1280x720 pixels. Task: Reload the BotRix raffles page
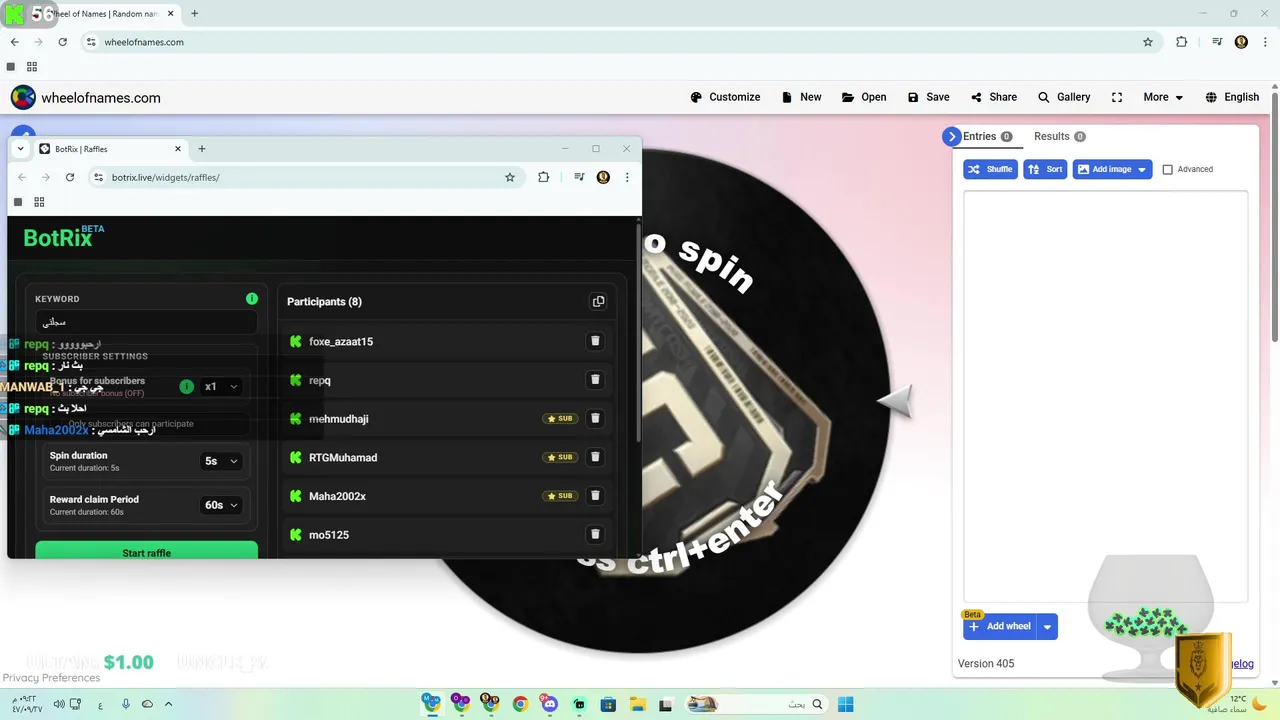[x=70, y=177]
